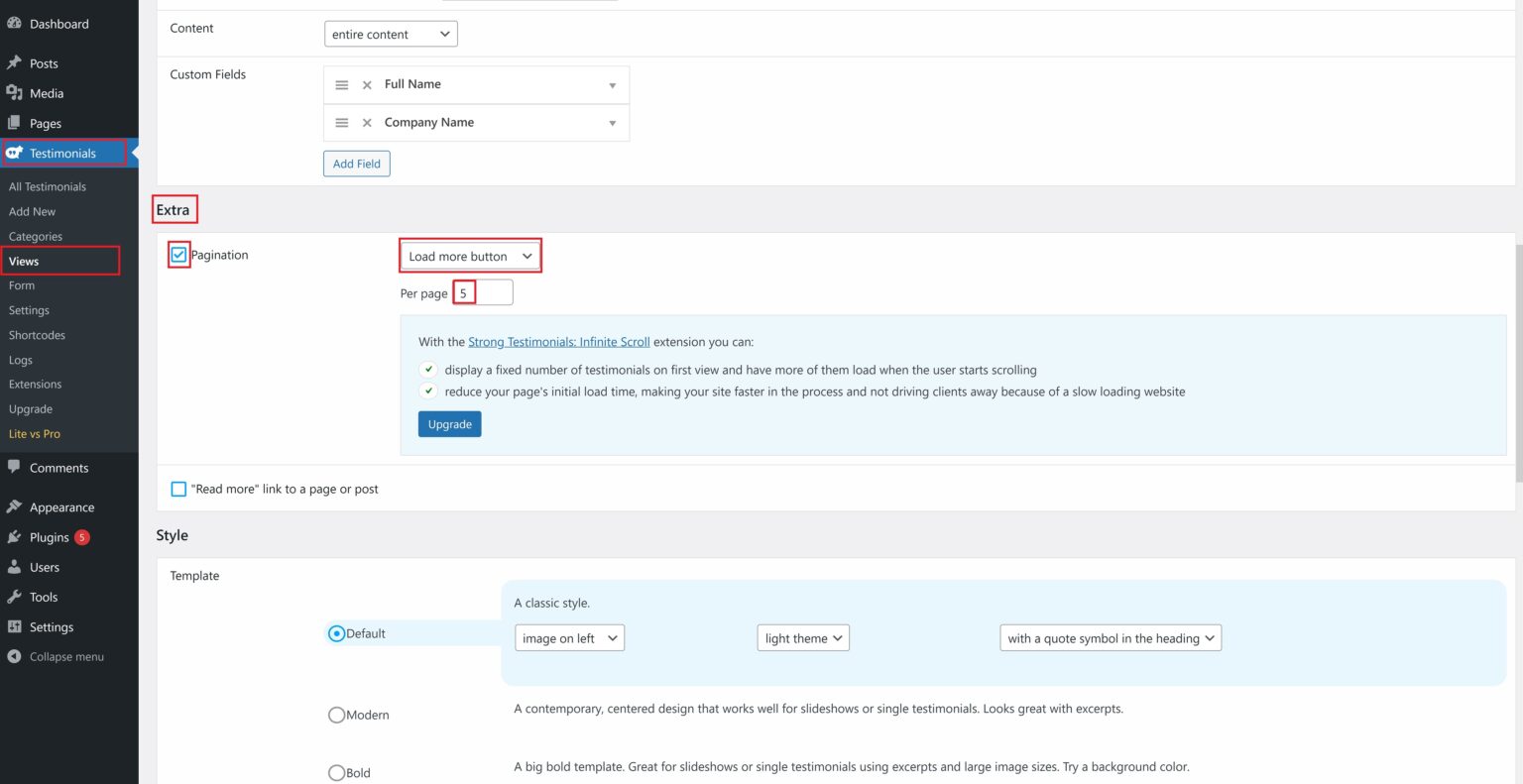Click the Dashboard icon in the sidebar
Viewport: 1523px width, 784px height.
16,23
